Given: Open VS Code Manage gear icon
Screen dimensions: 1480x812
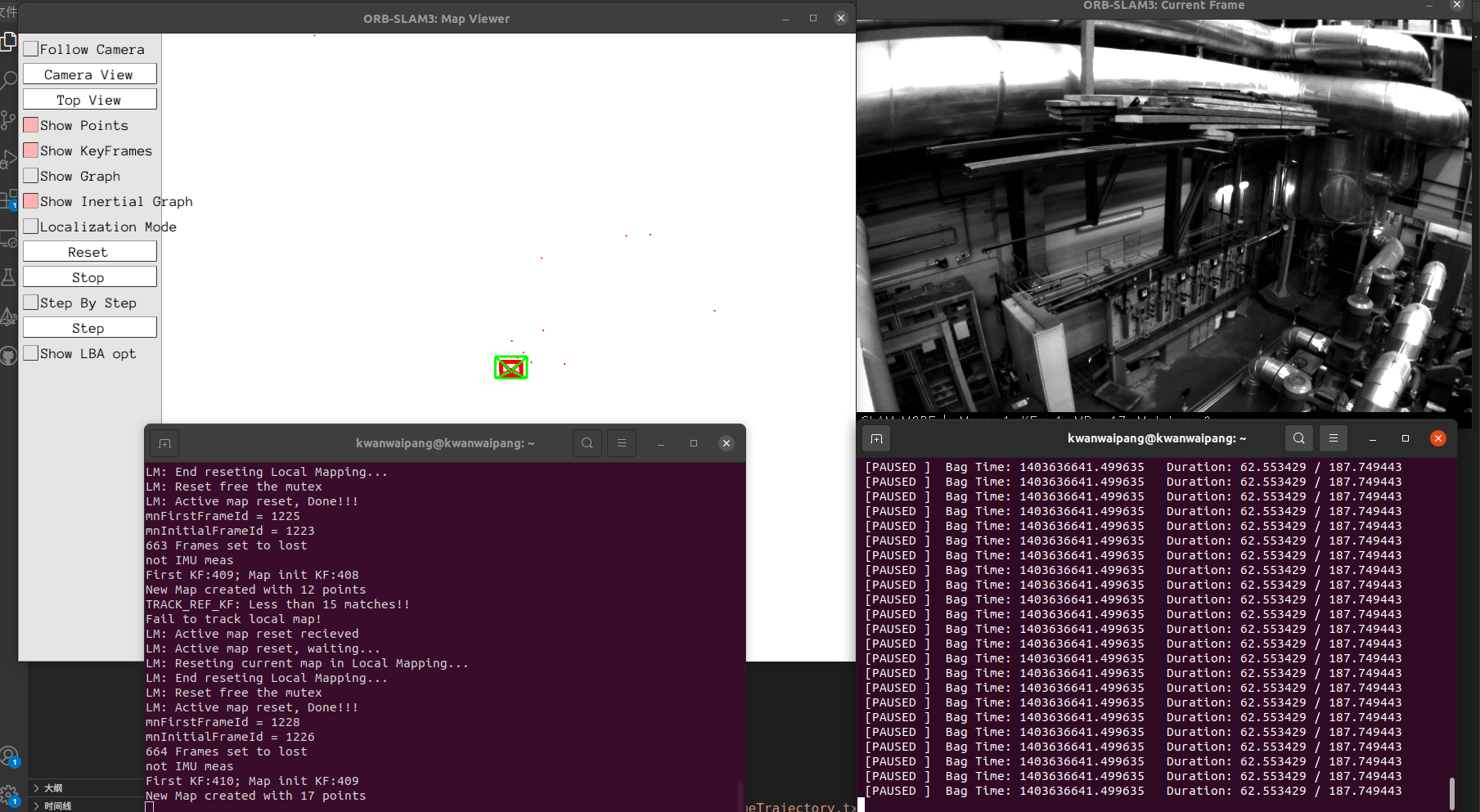Looking at the screenshot, I should pos(8,795).
